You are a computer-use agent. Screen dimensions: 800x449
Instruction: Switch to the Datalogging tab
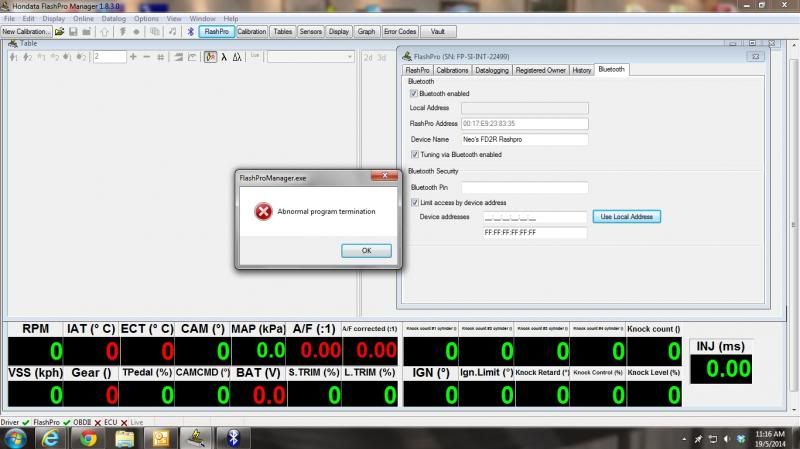(491, 70)
